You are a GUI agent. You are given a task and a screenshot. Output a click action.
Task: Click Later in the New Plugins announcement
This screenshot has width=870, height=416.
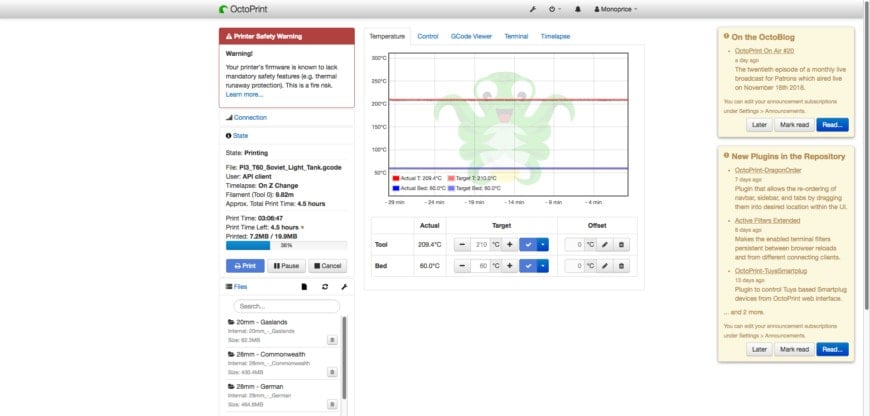point(759,349)
